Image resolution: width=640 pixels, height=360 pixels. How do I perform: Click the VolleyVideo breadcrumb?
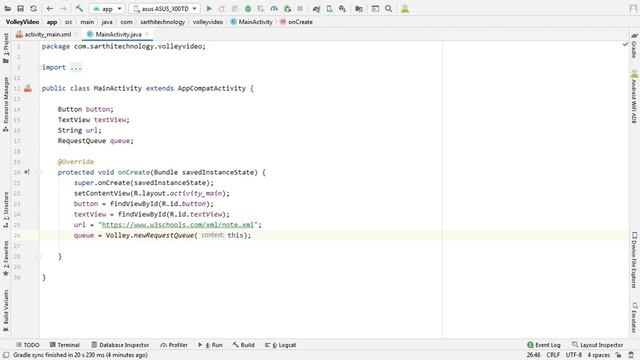22,22
